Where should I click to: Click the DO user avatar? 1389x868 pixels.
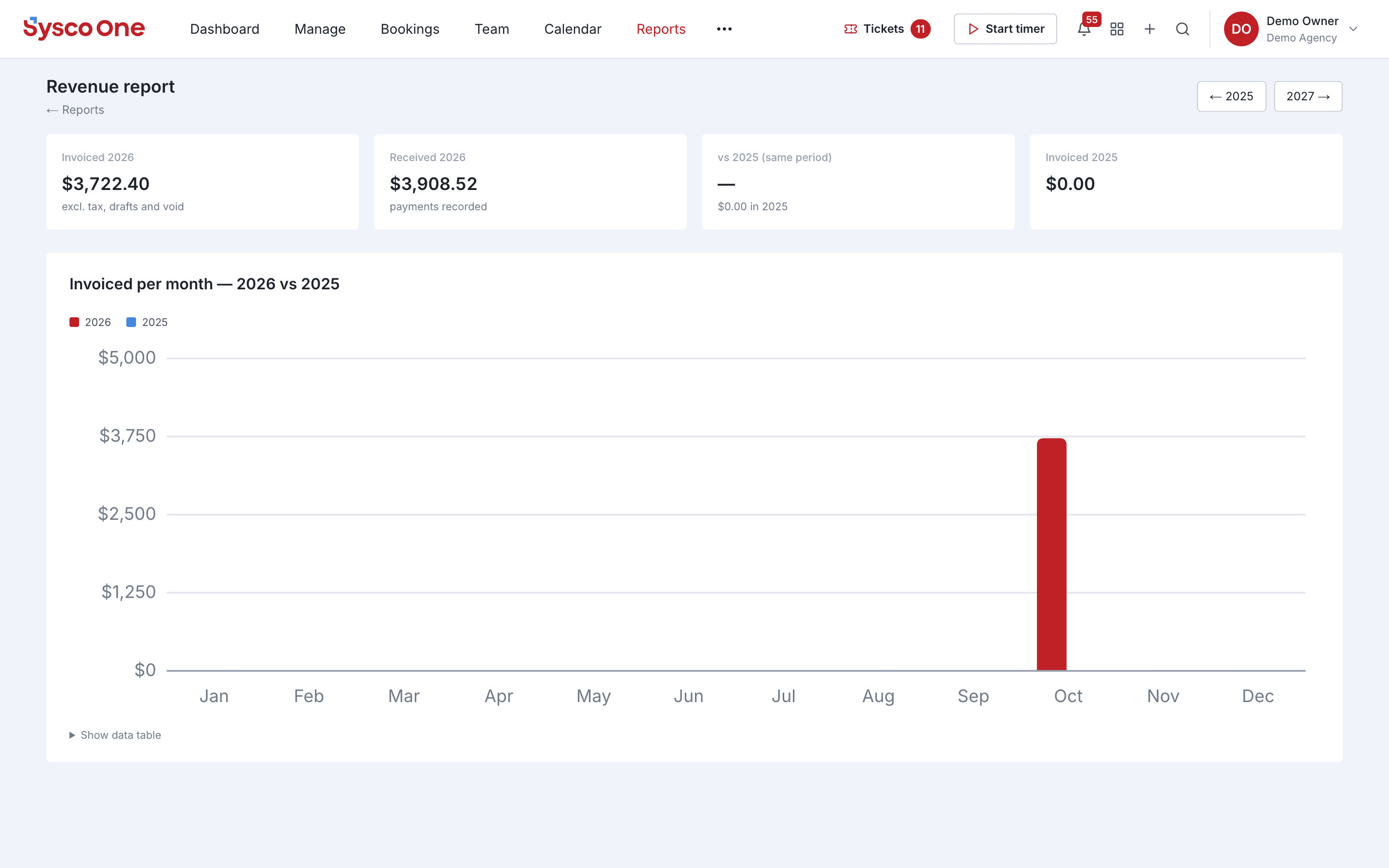pyautogui.click(x=1241, y=29)
